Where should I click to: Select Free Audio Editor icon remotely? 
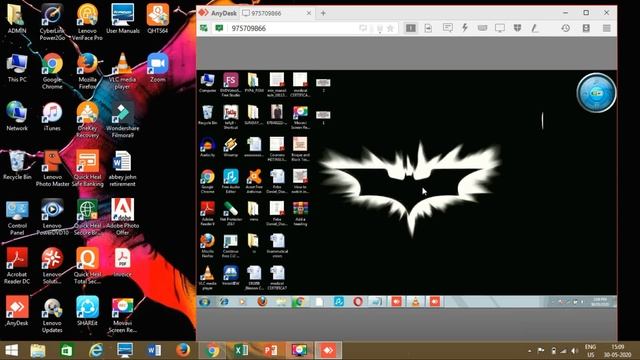click(x=231, y=181)
